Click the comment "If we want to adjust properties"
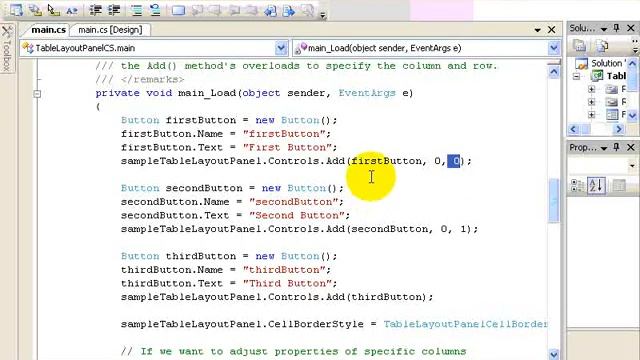The width and height of the screenshot is (640, 360). (x=293, y=351)
